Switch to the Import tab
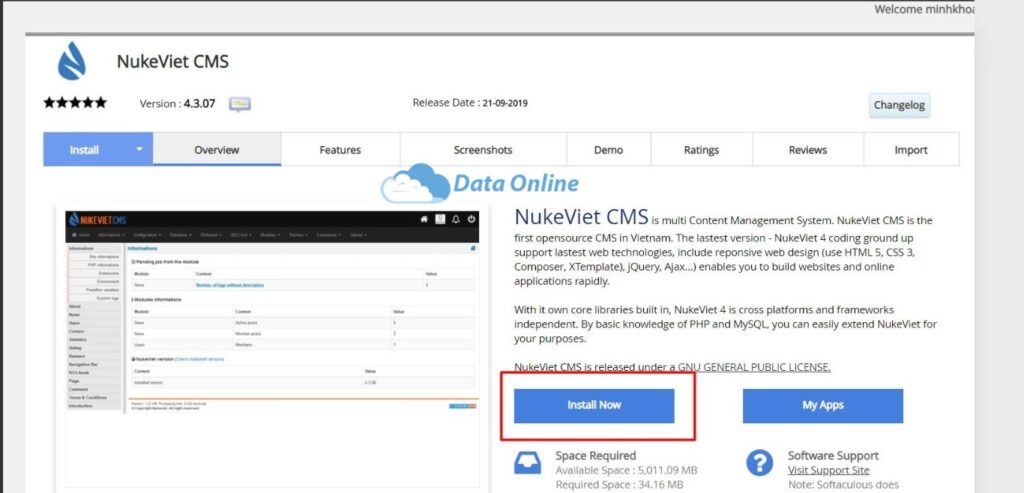Viewport: 1024px width, 493px height. point(911,150)
